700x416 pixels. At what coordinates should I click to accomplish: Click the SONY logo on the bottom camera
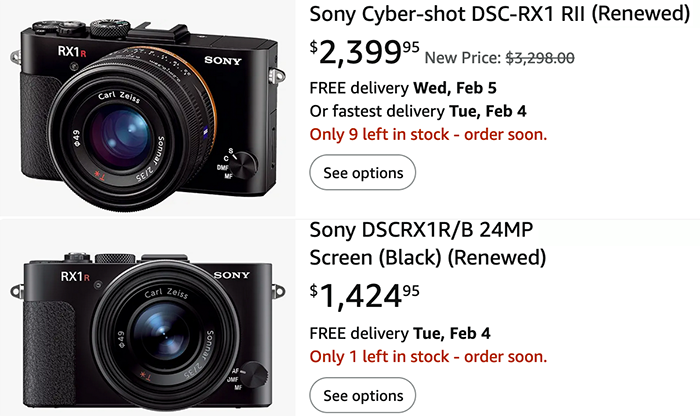point(231,275)
